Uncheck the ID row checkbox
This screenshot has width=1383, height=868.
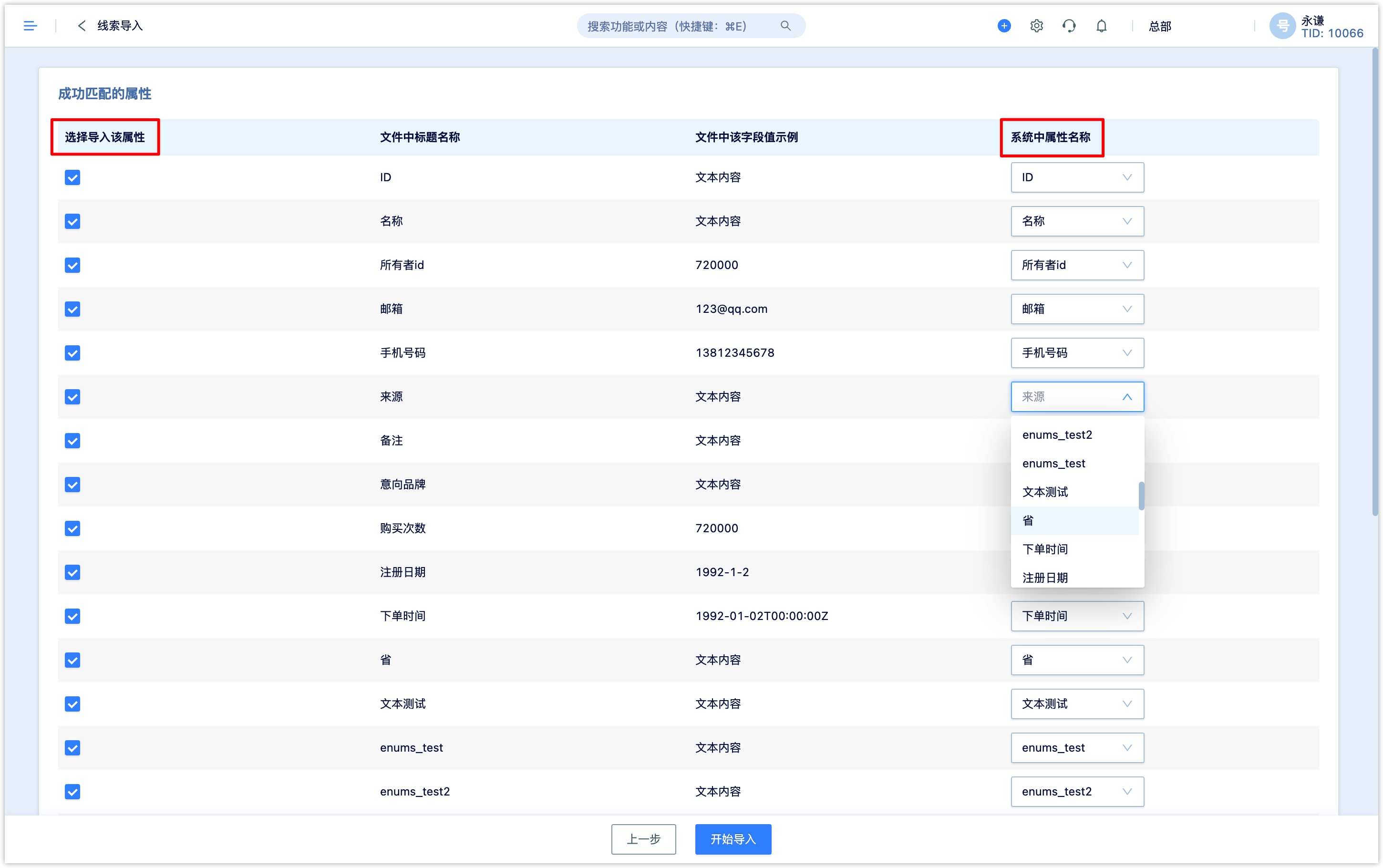tap(72, 177)
